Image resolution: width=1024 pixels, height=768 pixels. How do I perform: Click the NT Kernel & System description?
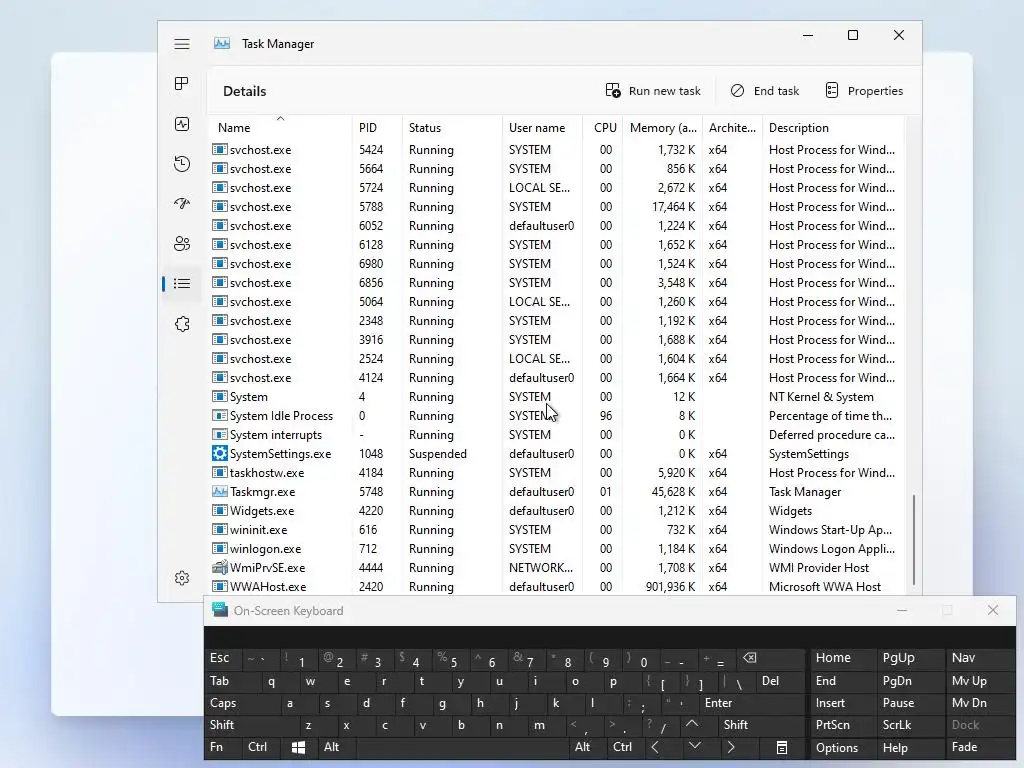tap(821, 397)
